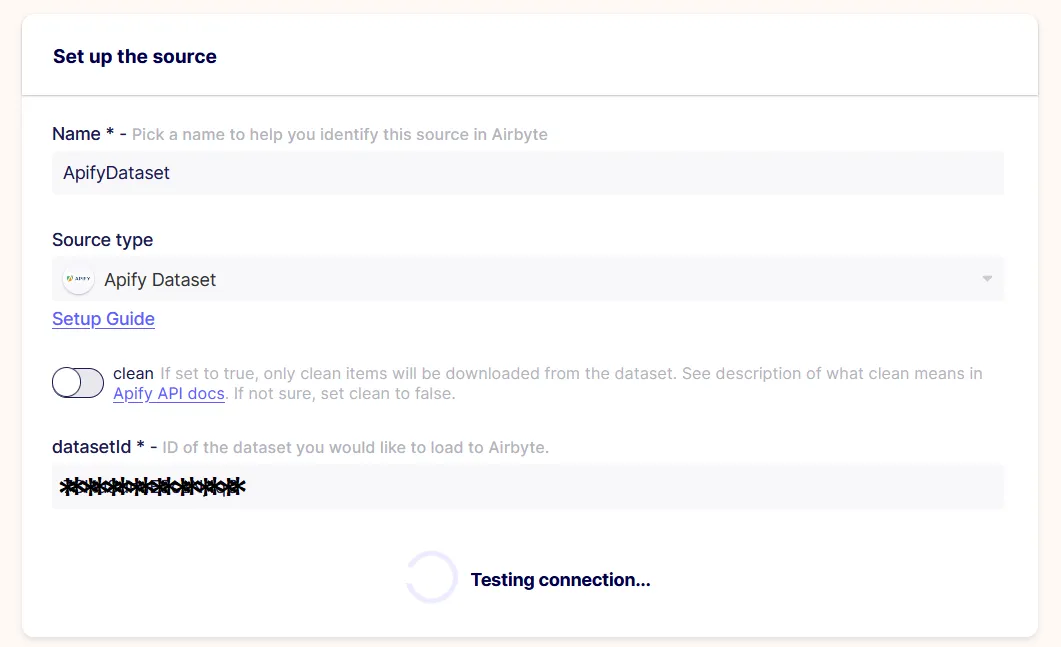Open the Apify API docs link

(x=168, y=393)
